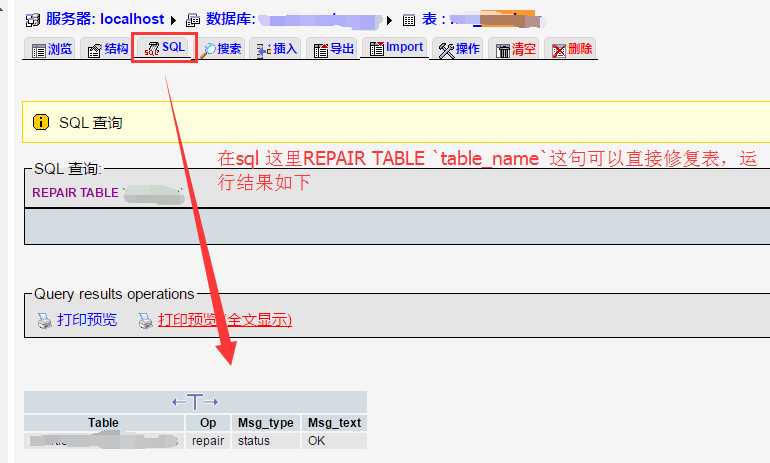Click the search magnifier icon
The image size is (770, 463).
pyautogui.click(x=208, y=50)
